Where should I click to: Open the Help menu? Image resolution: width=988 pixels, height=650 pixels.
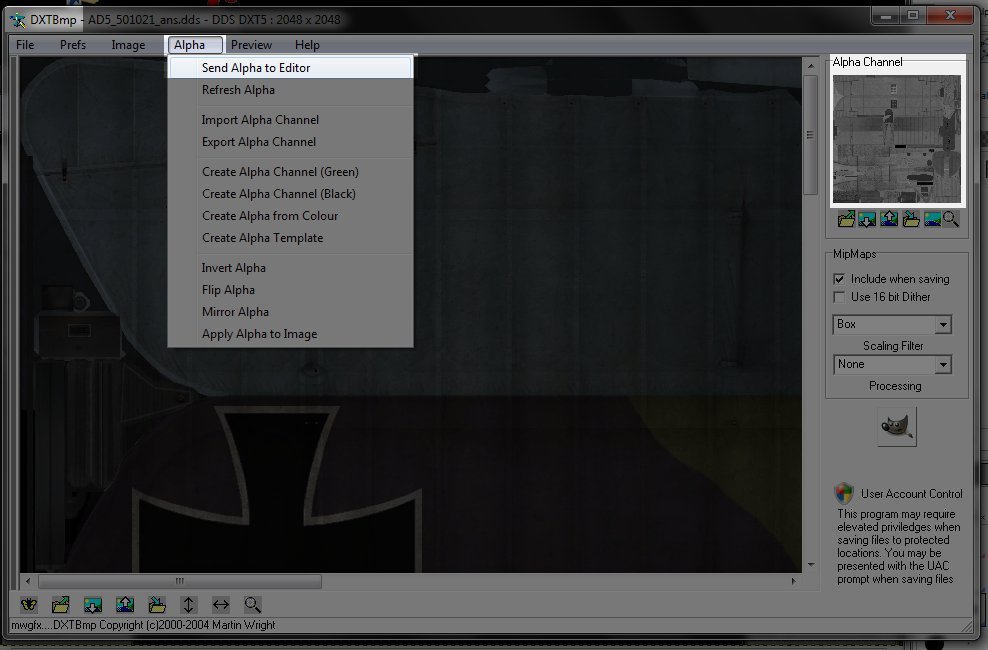coord(307,45)
